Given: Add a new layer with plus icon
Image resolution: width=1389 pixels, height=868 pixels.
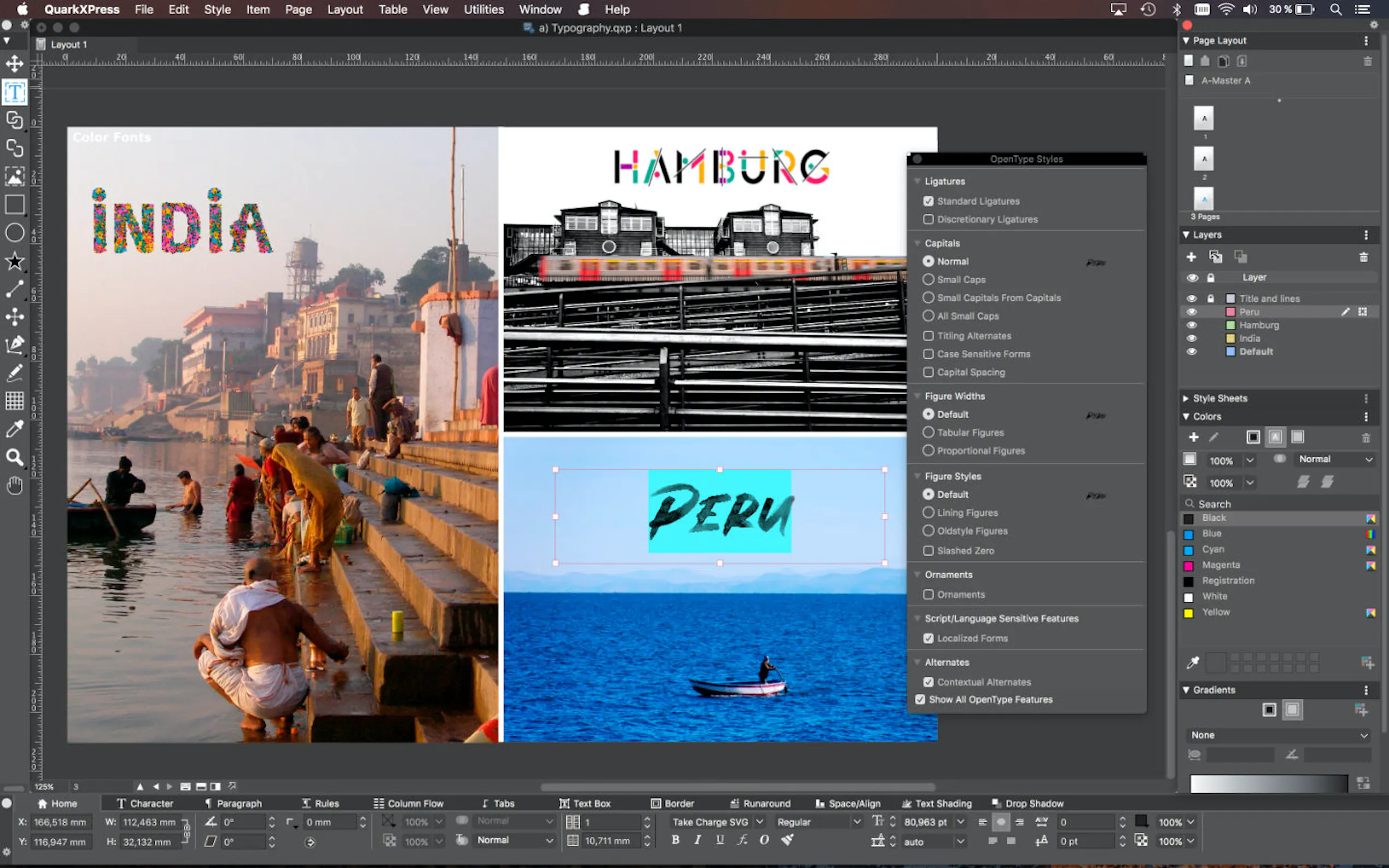Looking at the screenshot, I should click(1192, 256).
